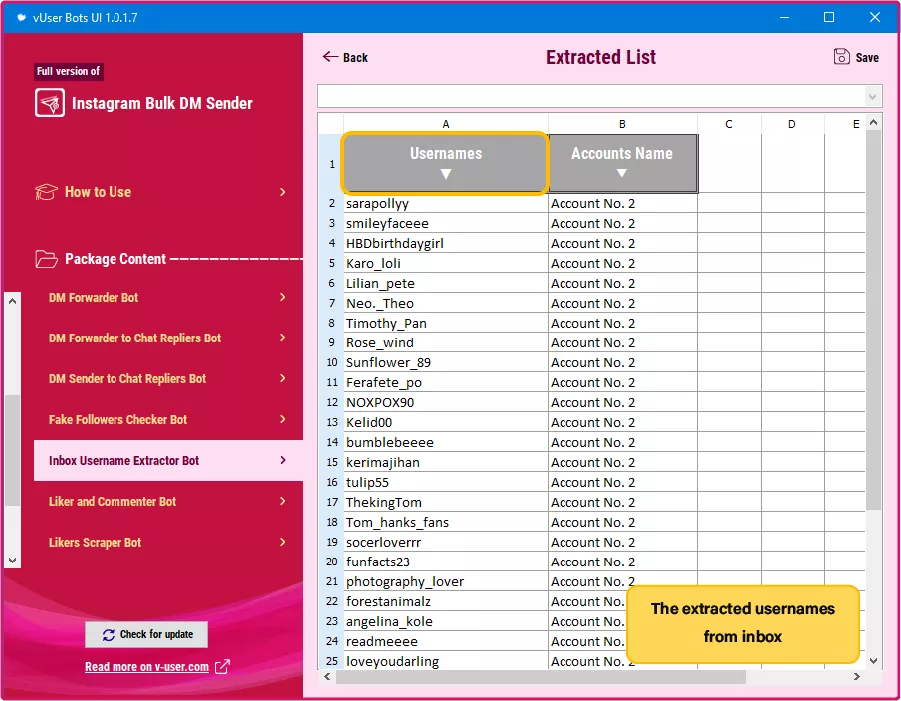The width and height of the screenshot is (901, 701).
Task: Open Fake Followers Checker Bot item
Action: [168, 419]
